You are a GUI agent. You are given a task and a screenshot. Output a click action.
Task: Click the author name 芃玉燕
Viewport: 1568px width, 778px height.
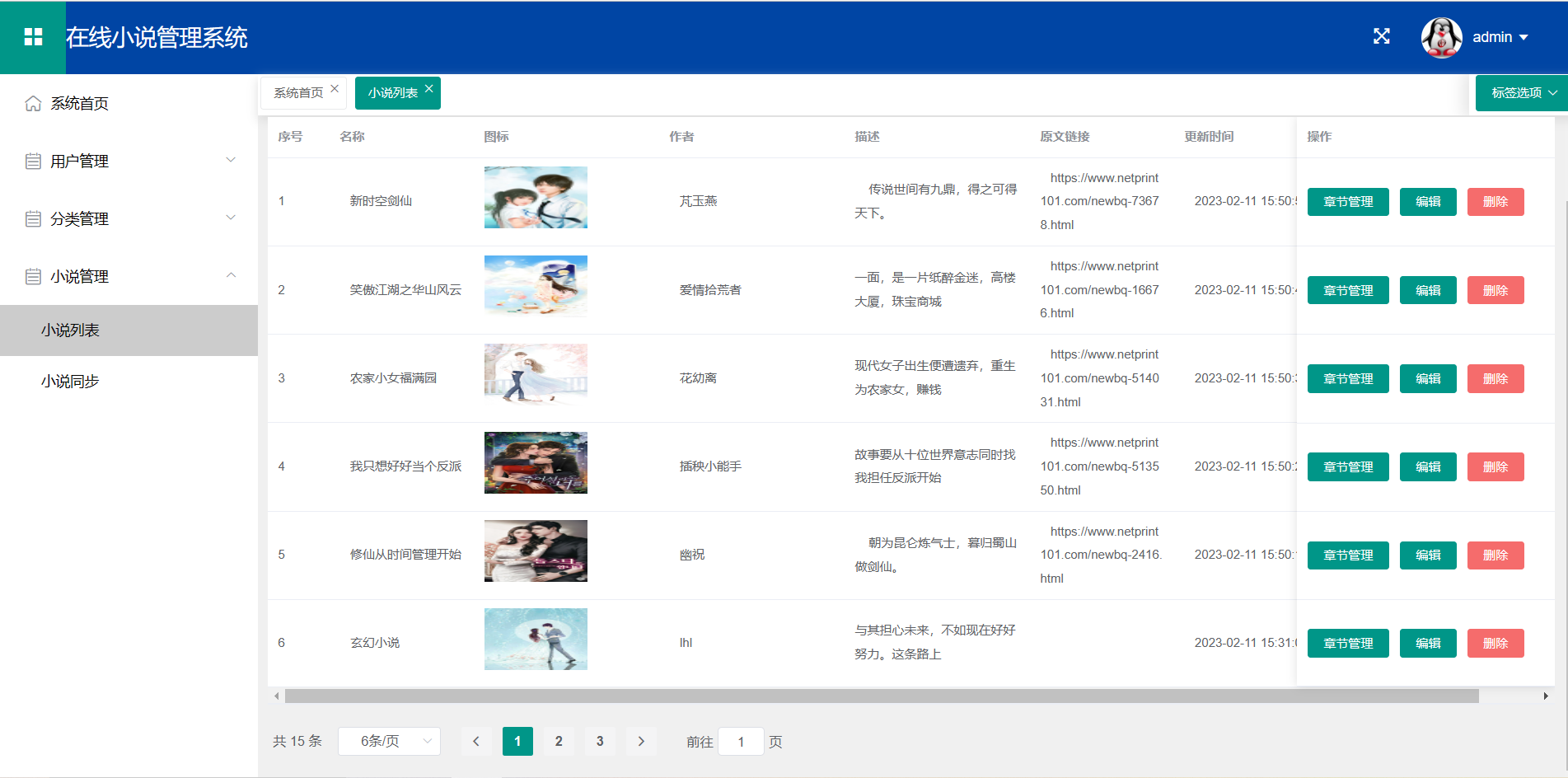pos(698,201)
